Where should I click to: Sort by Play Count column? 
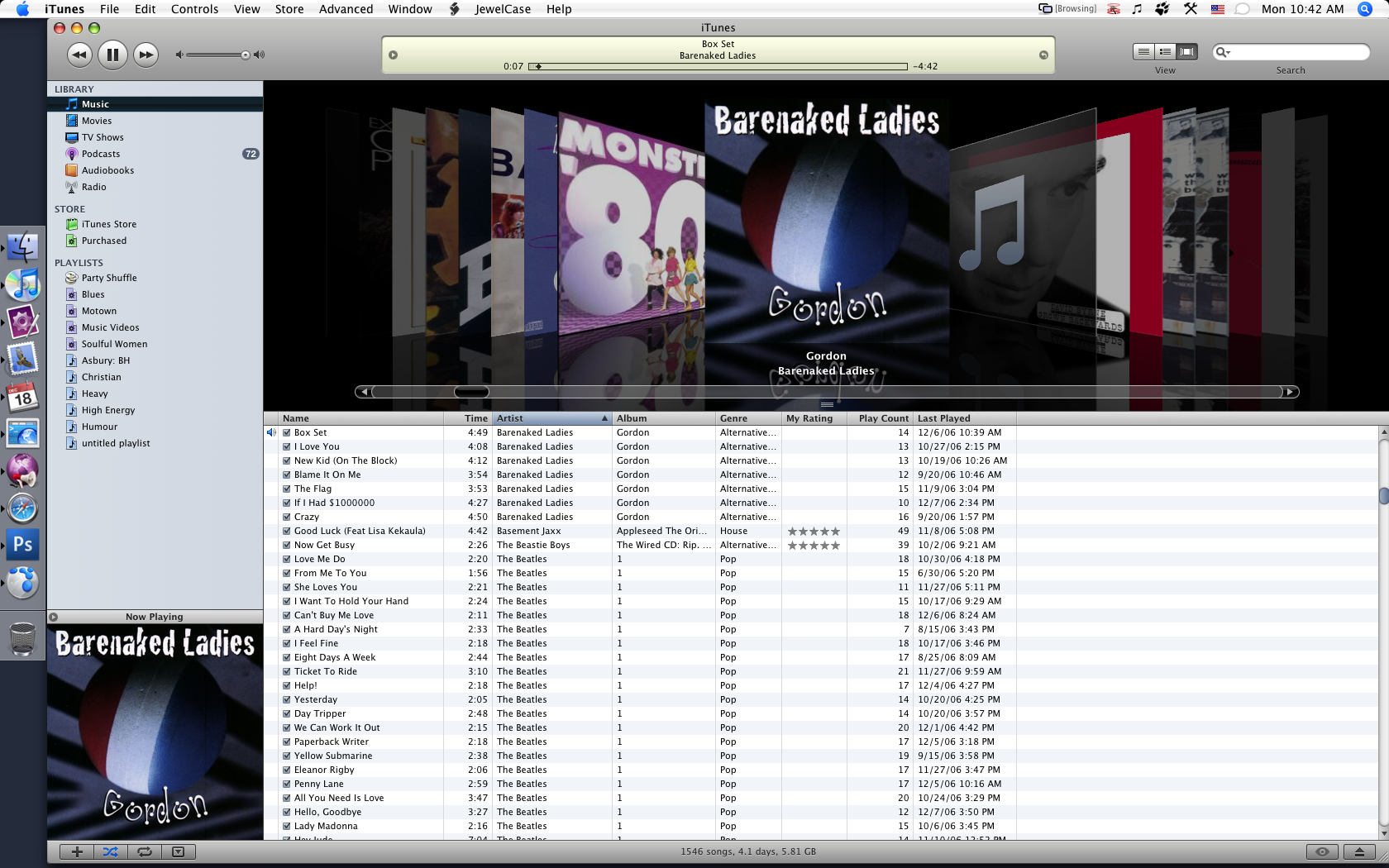coord(881,418)
